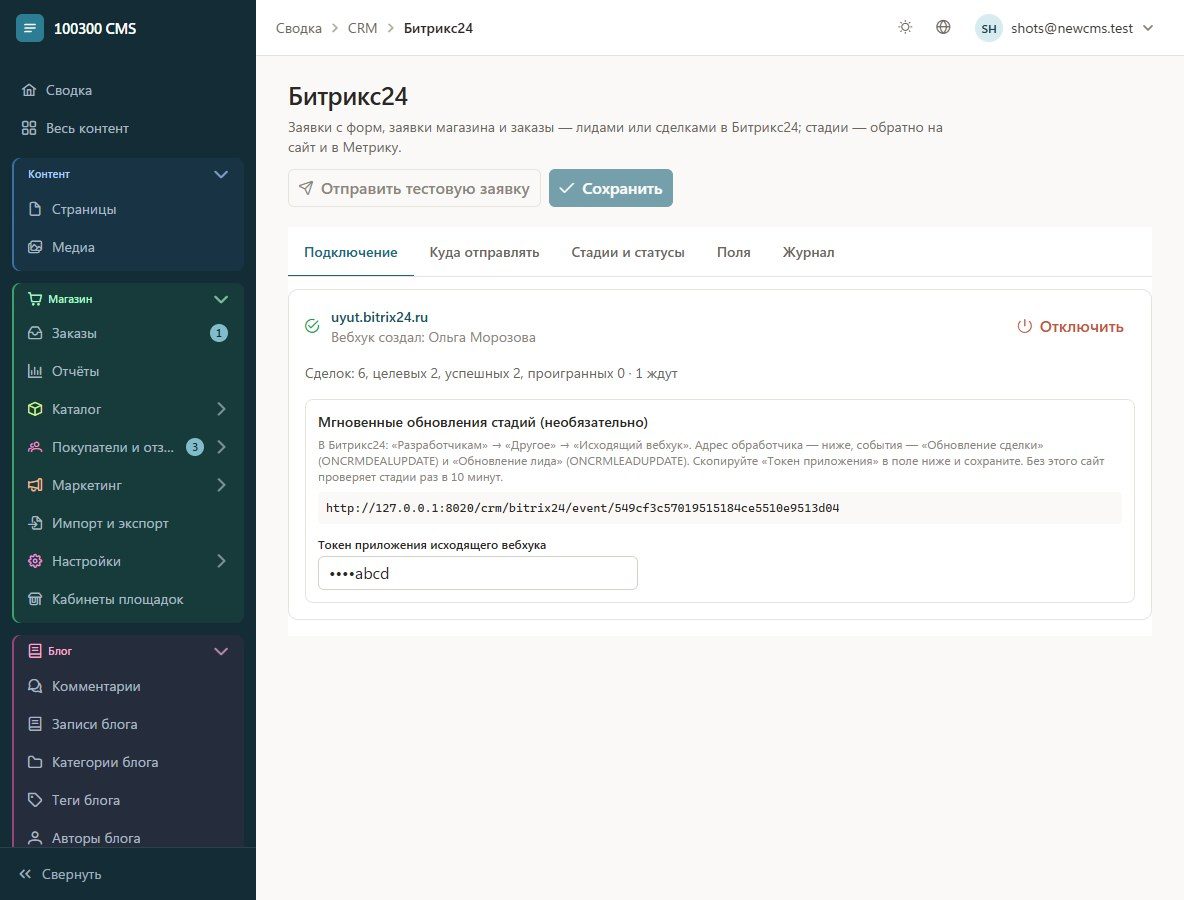Collapse the Блог section chevron
Image resolution: width=1184 pixels, height=900 pixels.
(220, 651)
